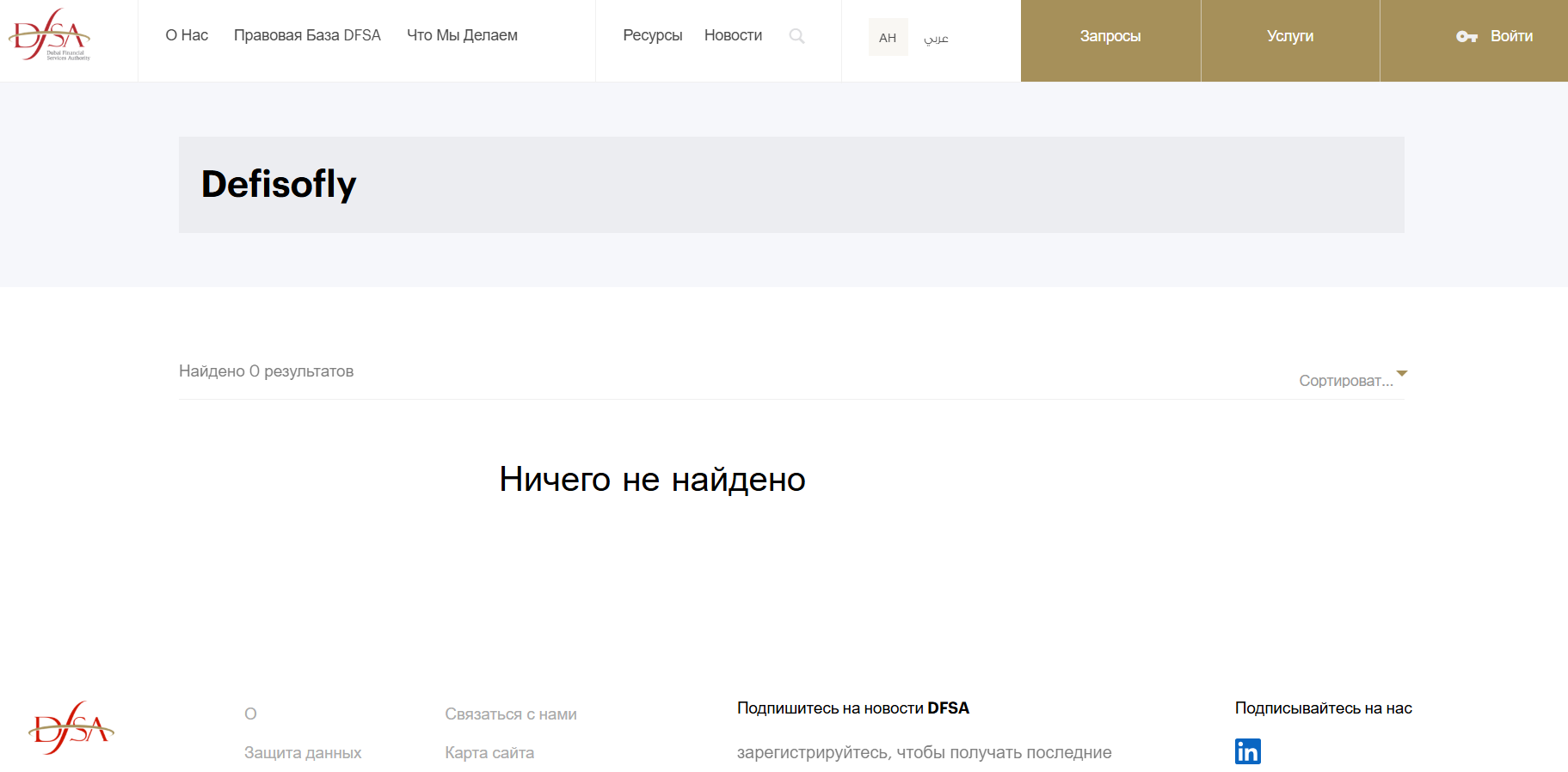Viewport: 1568px width, 772px height.
Task: Switch language to Arabic عربي
Action: 936,38
